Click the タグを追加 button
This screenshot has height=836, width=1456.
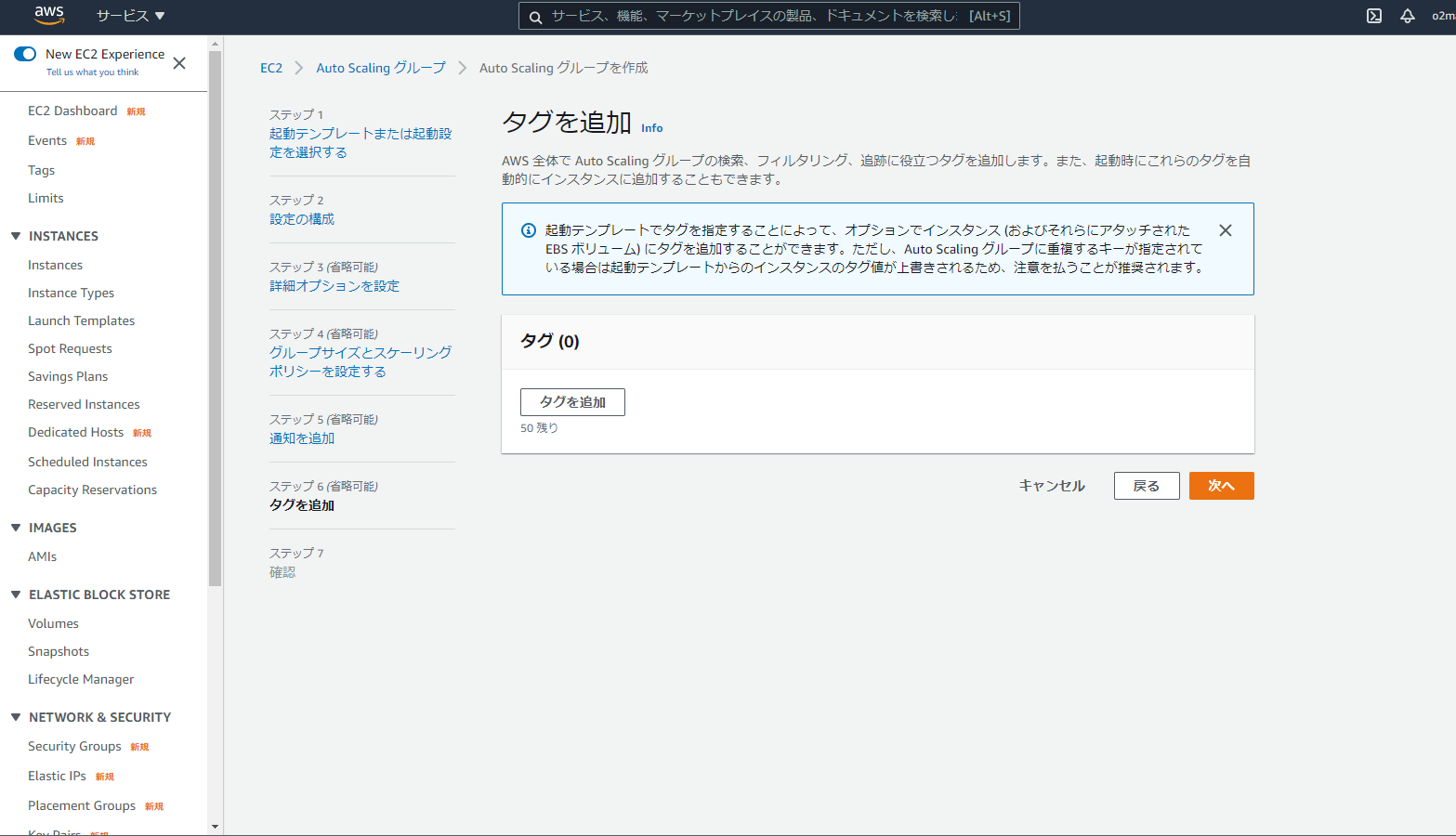point(572,402)
